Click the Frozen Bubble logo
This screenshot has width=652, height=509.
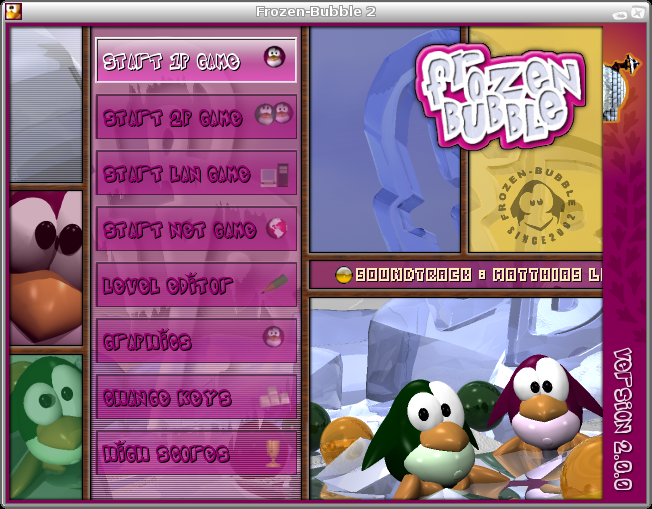(x=501, y=96)
